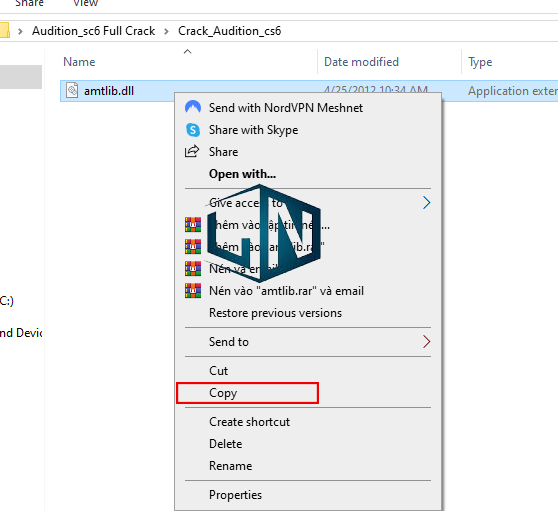Viewport: 558px width, 511px height.
Task: Click the sort arrow above Name column
Action: click(188, 52)
